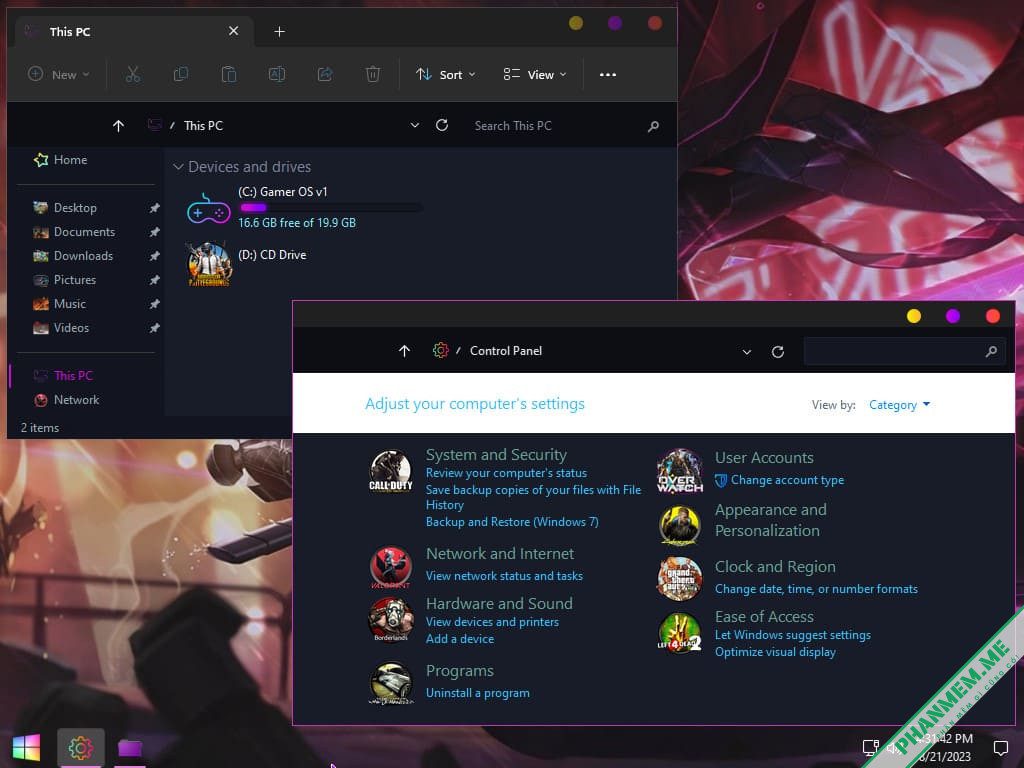This screenshot has height=768, width=1024.
Task: Open Change date, time, or number formats
Action: [x=816, y=589]
